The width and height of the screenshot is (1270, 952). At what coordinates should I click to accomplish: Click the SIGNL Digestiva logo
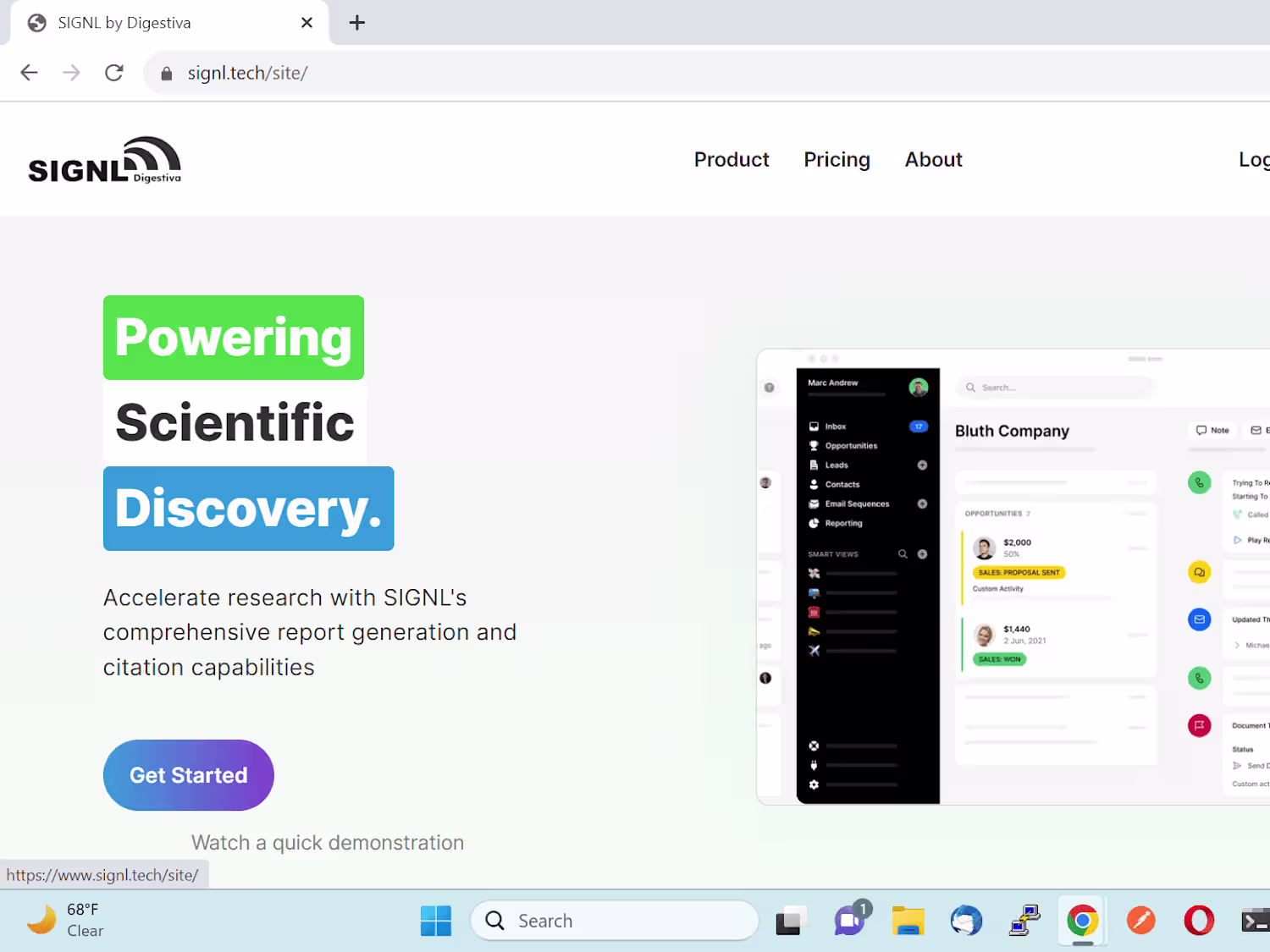(105, 160)
